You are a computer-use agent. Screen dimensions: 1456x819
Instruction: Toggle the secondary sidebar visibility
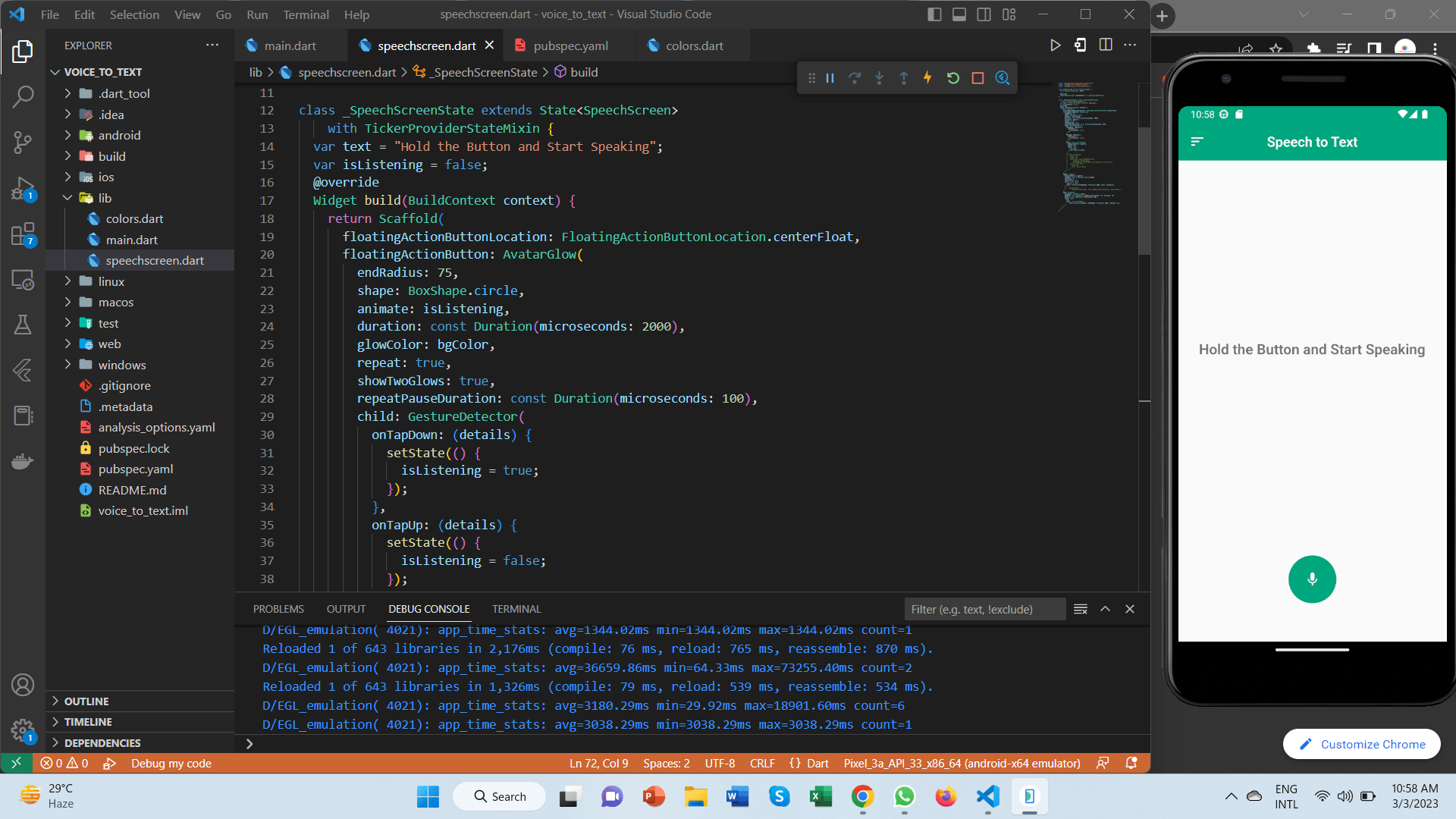click(984, 14)
